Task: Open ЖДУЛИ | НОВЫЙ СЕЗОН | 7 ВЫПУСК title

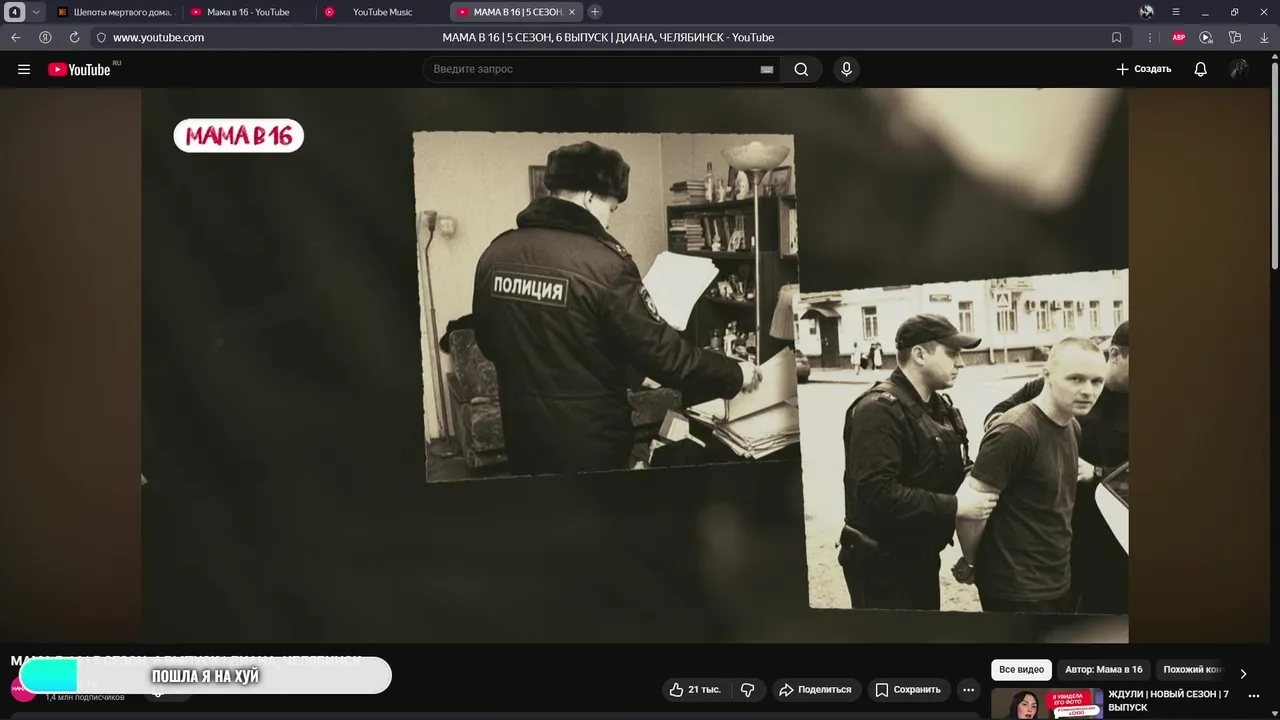Action: click(1168, 700)
